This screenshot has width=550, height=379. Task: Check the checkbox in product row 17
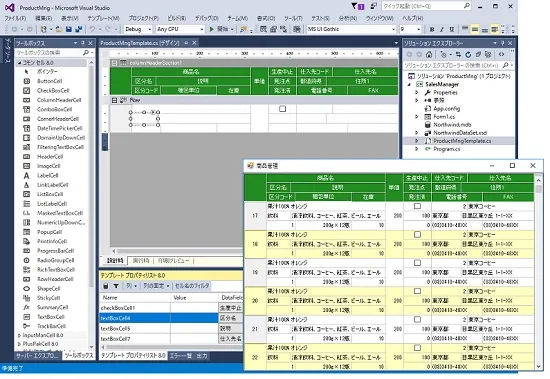[x=417, y=206]
